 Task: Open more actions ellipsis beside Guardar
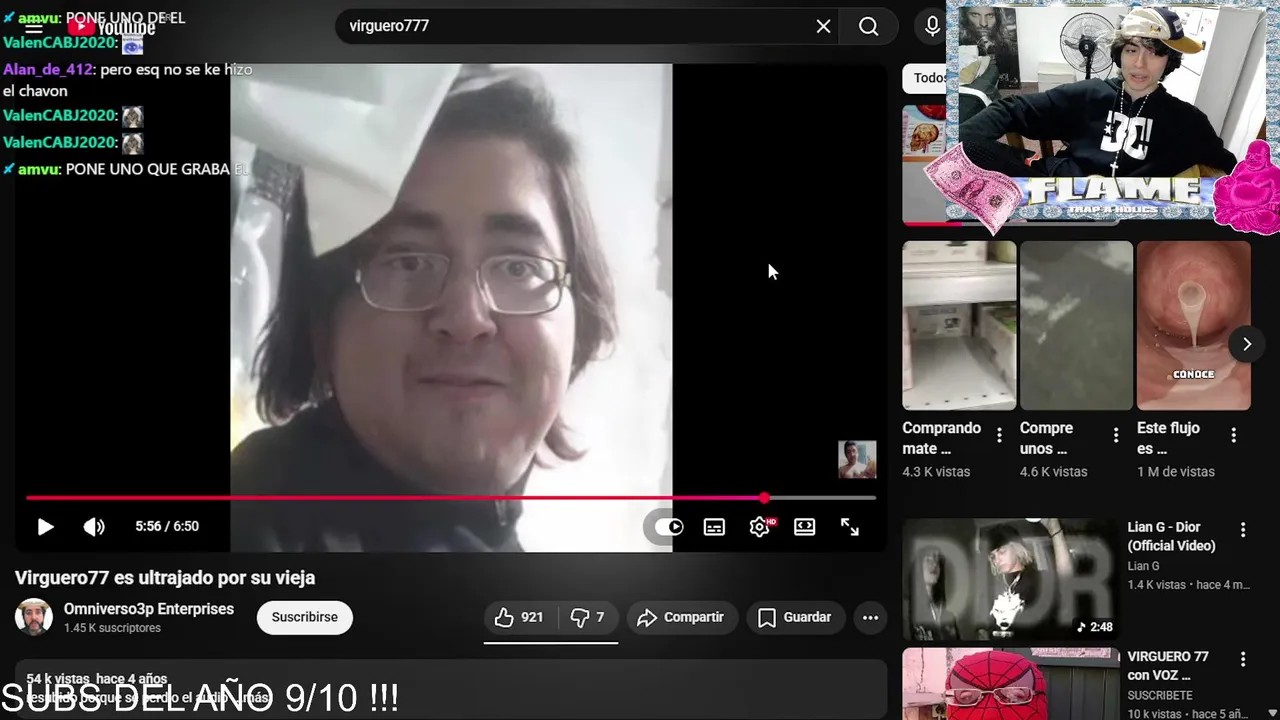click(871, 617)
